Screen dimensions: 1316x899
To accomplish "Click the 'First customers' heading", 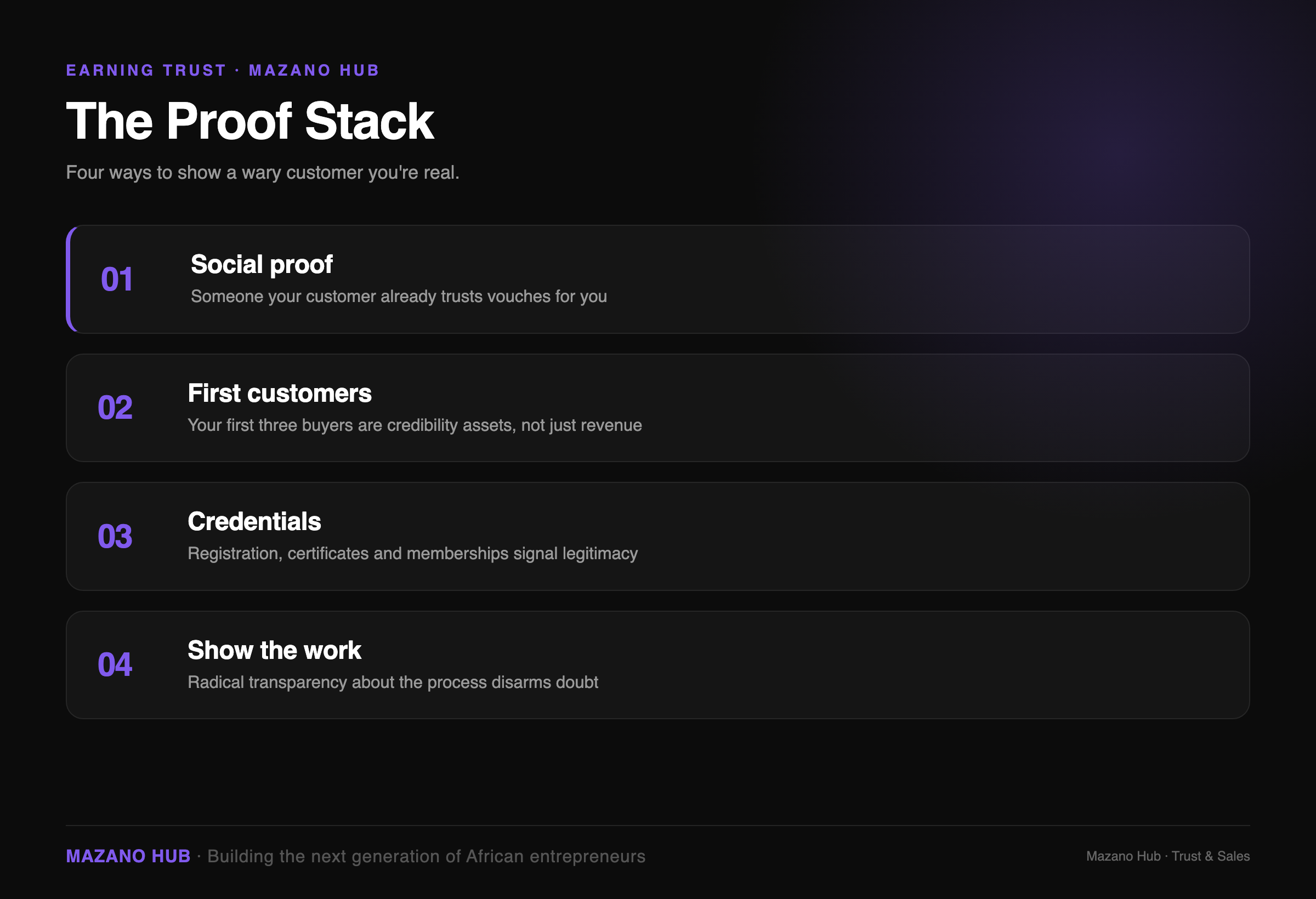I will click(x=280, y=393).
